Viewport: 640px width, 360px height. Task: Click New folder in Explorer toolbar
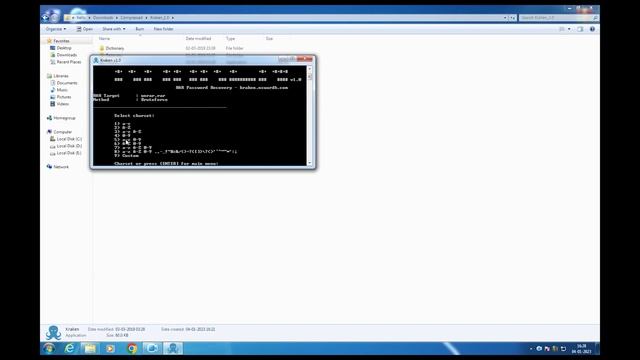[x=163, y=29]
